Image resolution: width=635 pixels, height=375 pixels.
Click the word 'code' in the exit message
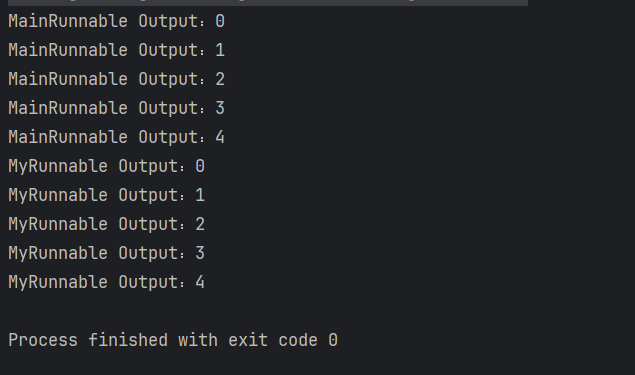(x=298, y=340)
